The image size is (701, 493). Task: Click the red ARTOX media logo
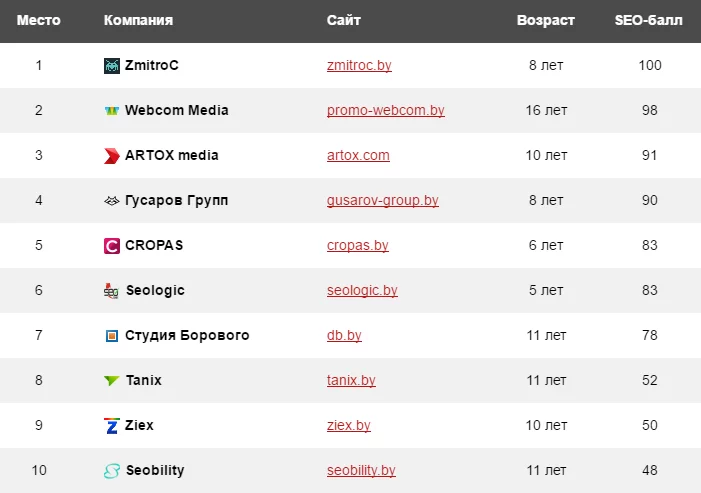tap(112, 156)
